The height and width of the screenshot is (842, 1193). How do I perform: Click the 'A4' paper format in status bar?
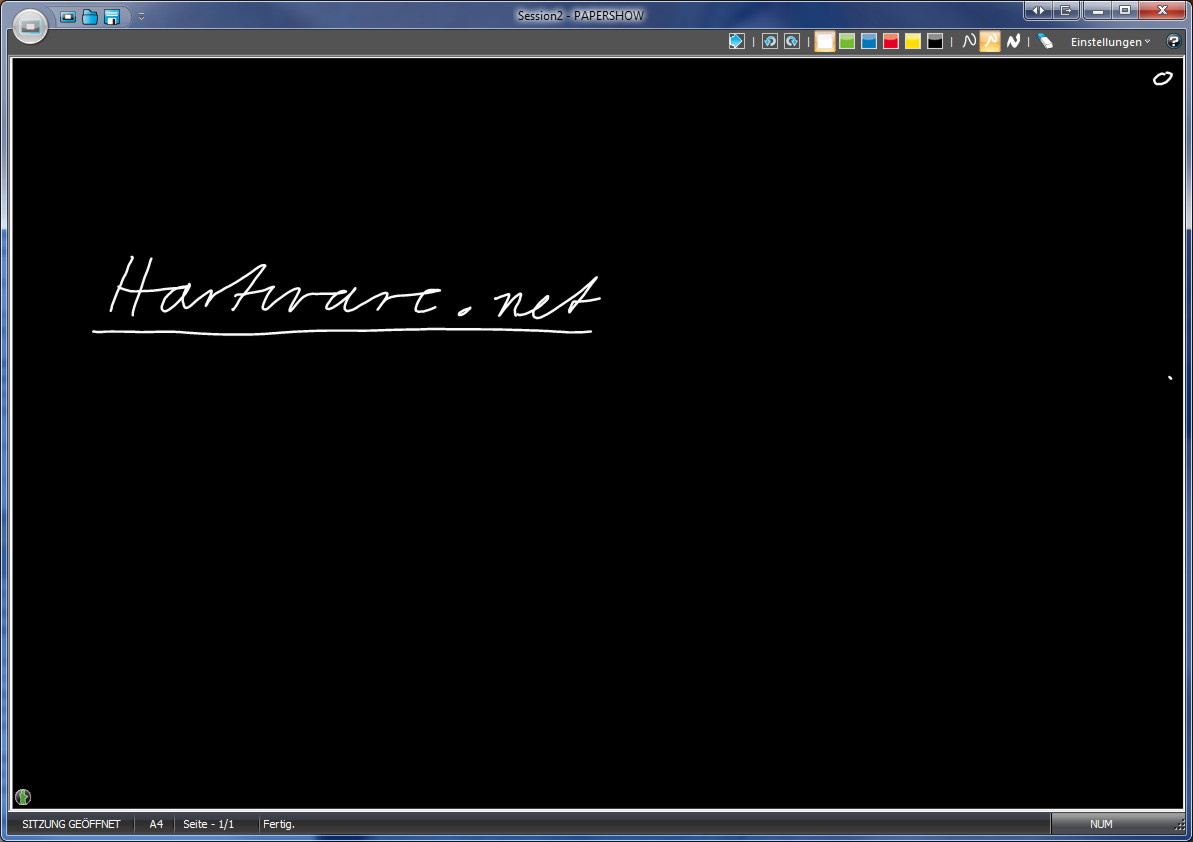pos(156,824)
